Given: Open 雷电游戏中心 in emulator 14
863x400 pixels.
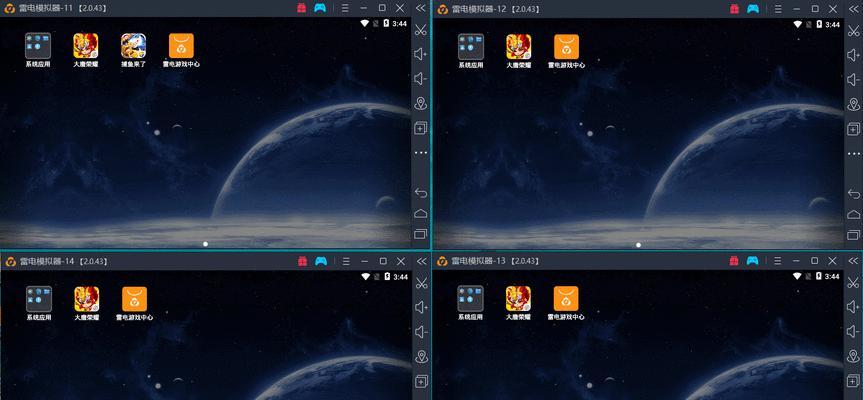Looking at the screenshot, I should click(134, 299).
